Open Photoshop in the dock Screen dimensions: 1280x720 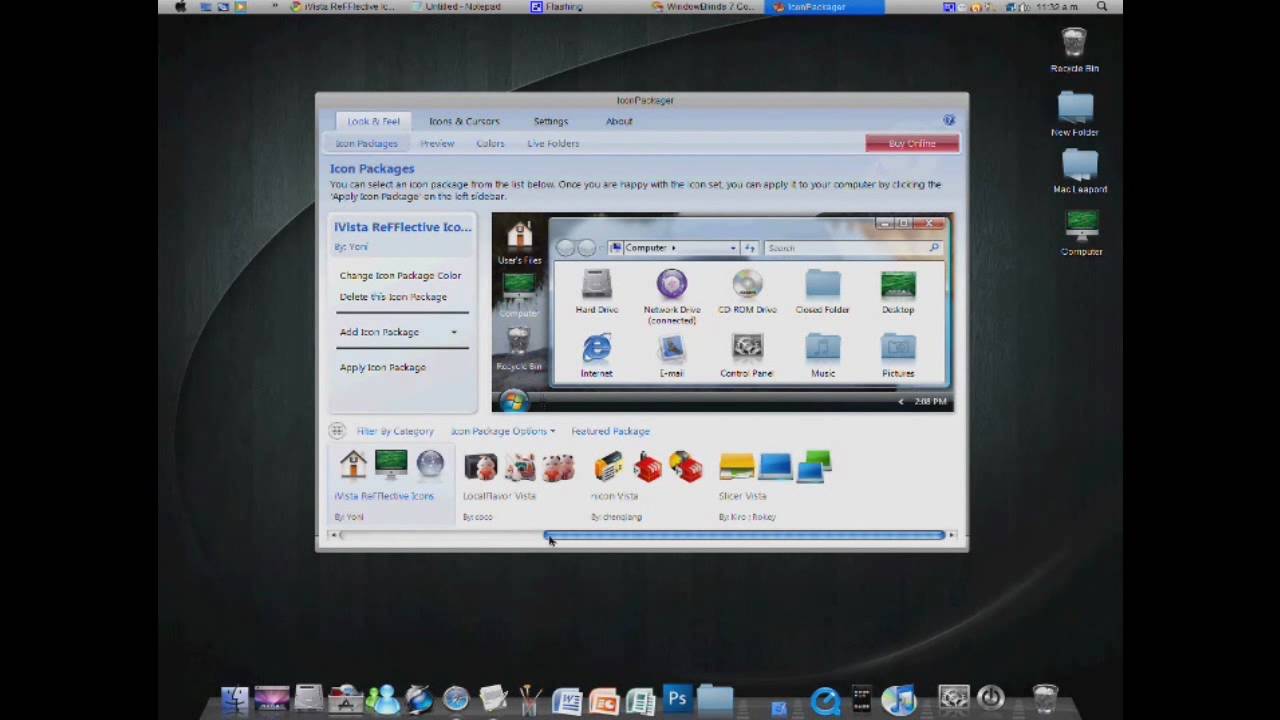(677, 699)
